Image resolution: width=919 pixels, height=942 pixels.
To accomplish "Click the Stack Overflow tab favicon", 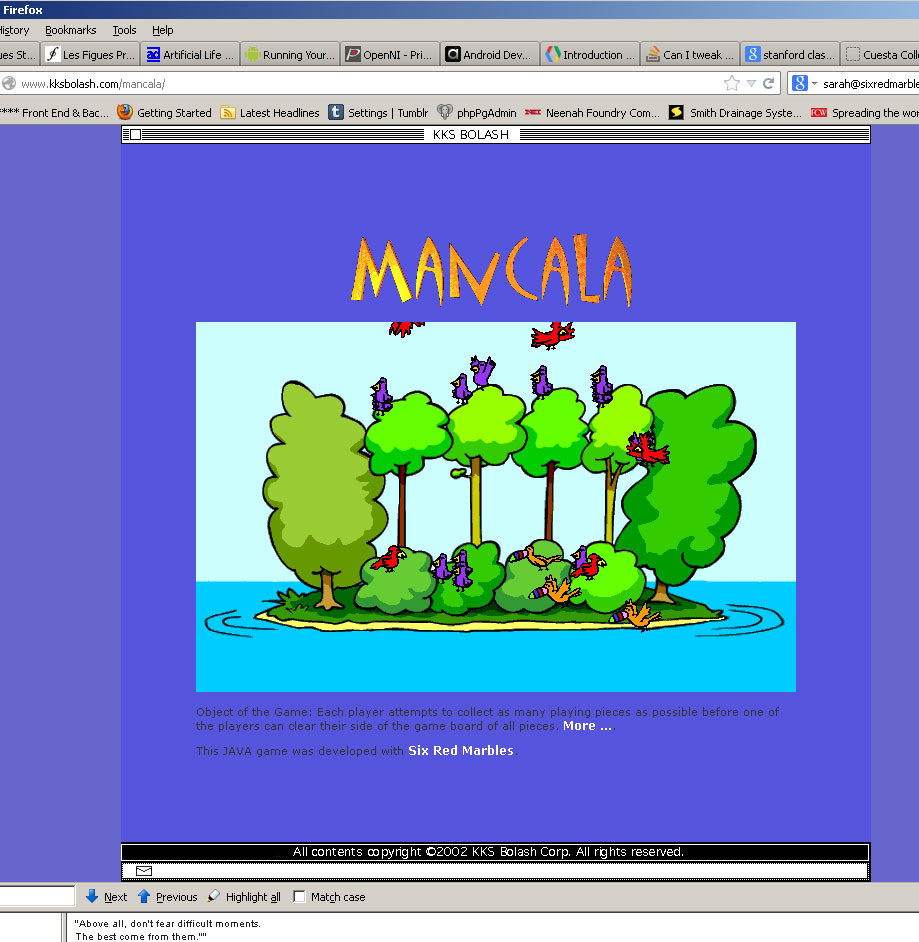I will click(x=652, y=55).
